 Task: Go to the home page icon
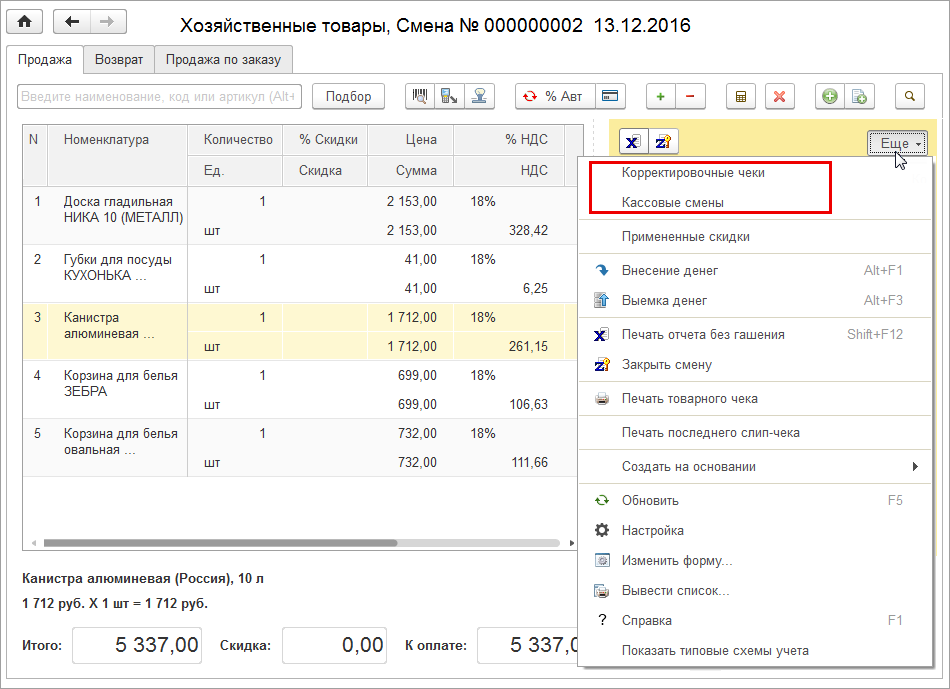(25, 22)
